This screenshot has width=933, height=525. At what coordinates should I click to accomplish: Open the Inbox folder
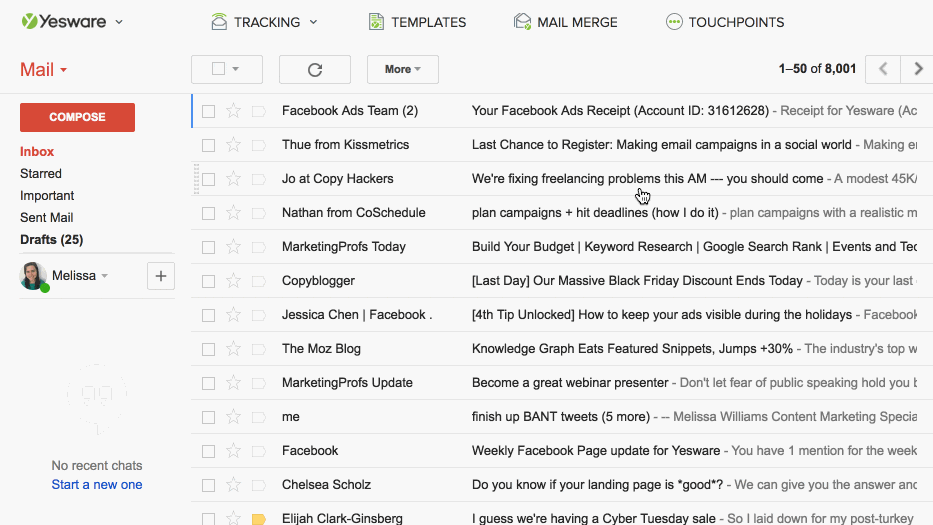(x=37, y=152)
